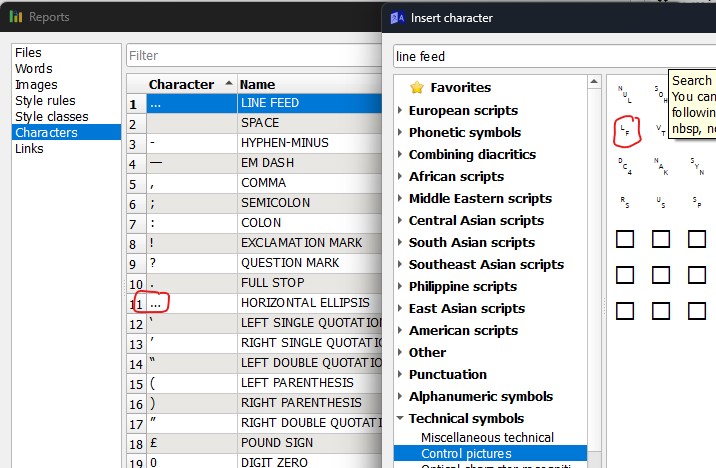716x468 pixels.
Task: Choose the US control picture symbol
Action: tap(660, 202)
